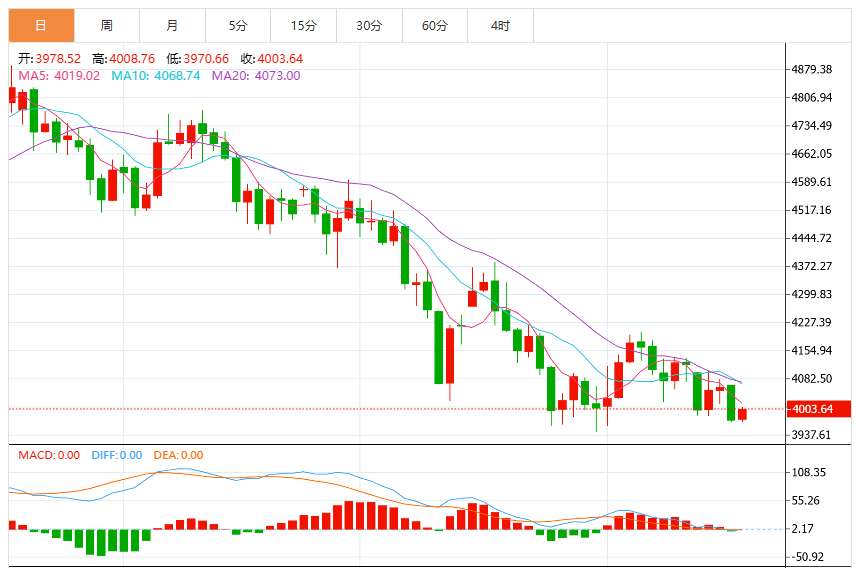Image resolution: width=856 pixels, height=568 pixels.
Task: Click the 收 4003.64 closing price readout
Action: (x=272, y=59)
